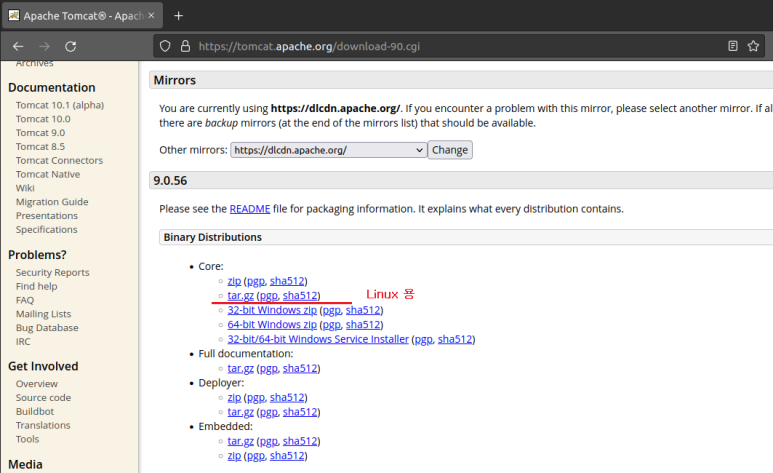Open Source code sidebar link
Image resolution: width=773 pixels, height=473 pixels.
(43, 398)
